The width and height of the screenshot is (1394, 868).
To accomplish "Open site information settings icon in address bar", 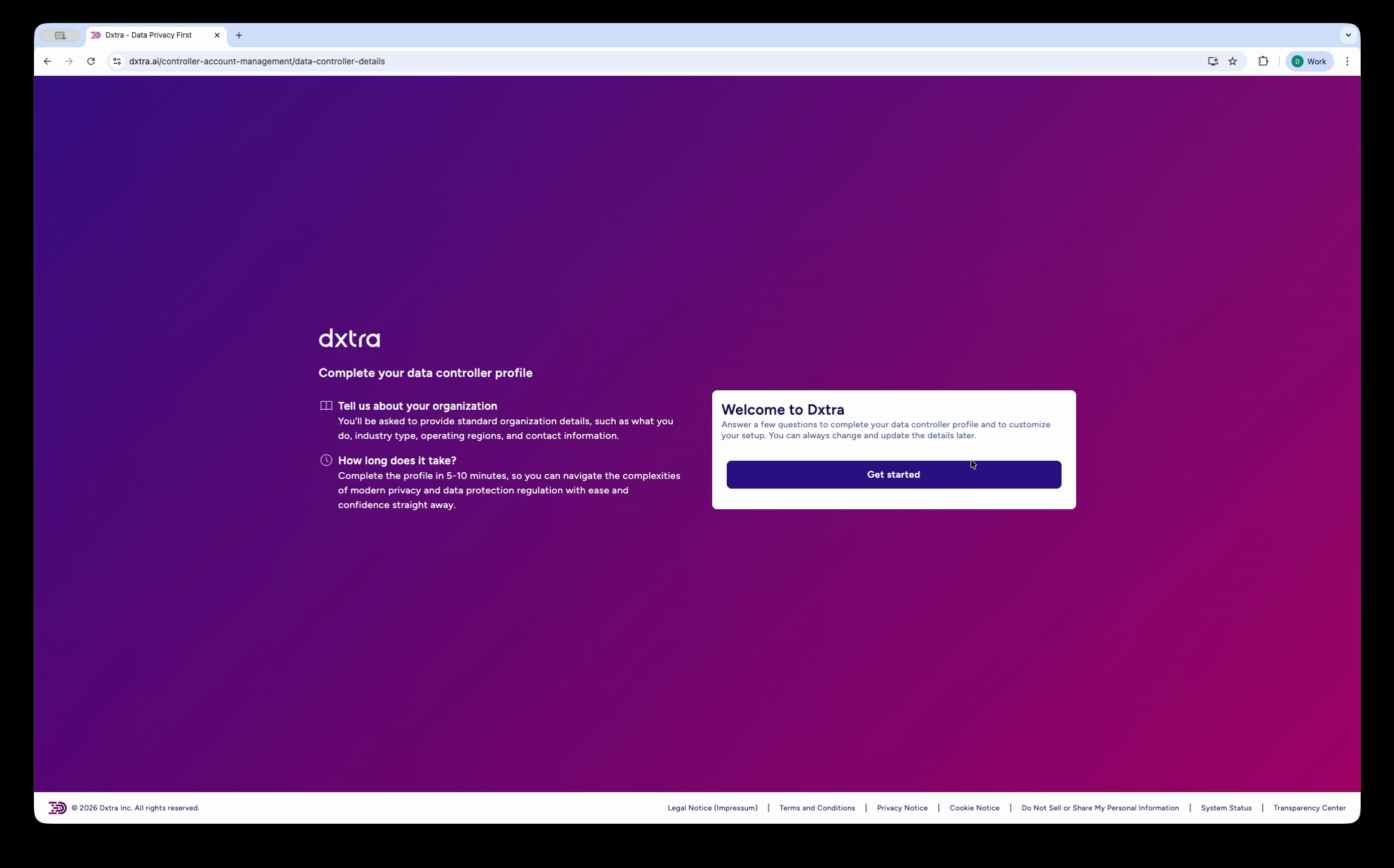I will 116,61.
